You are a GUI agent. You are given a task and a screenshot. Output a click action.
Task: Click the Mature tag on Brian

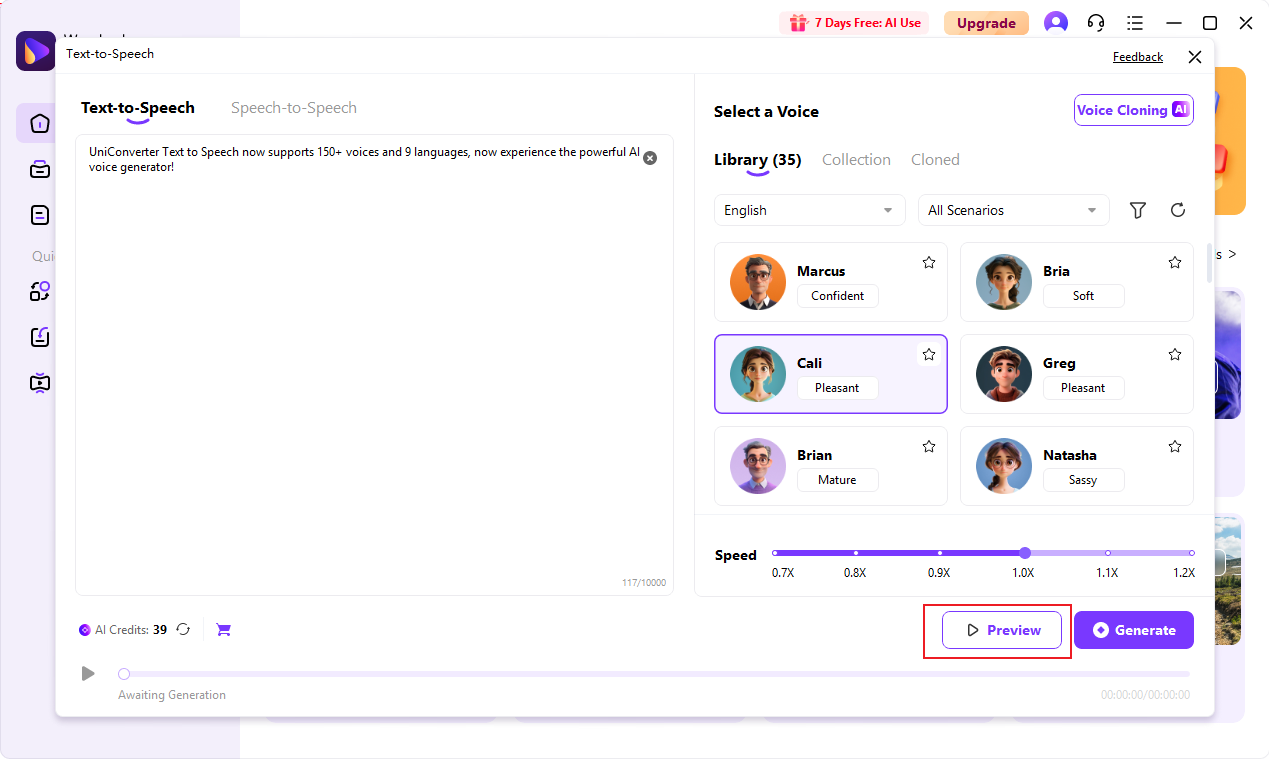[838, 480]
